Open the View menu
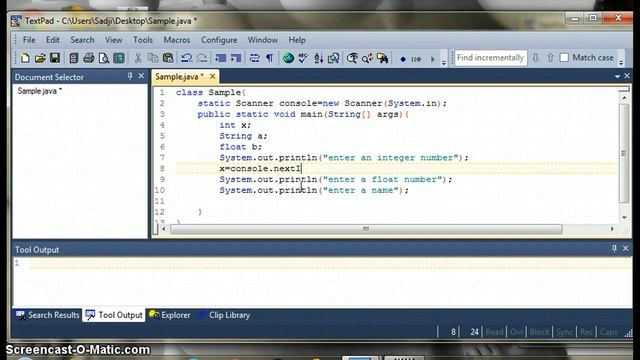Viewport: 640px width, 360px height. 113,40
